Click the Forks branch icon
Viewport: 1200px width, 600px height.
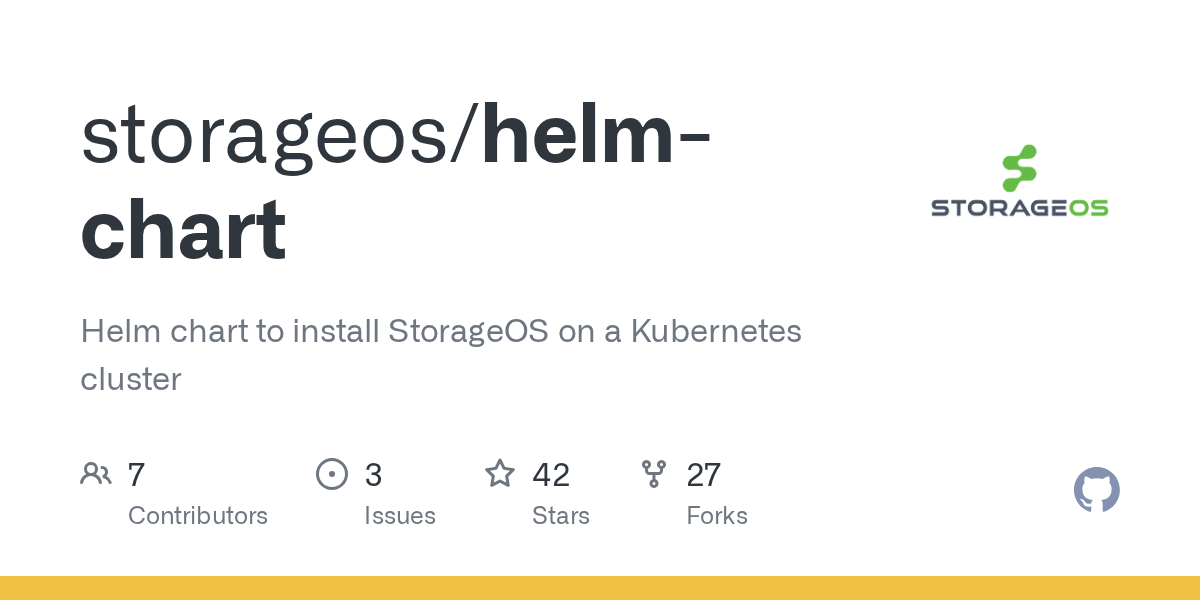click(x=654, y=473)
